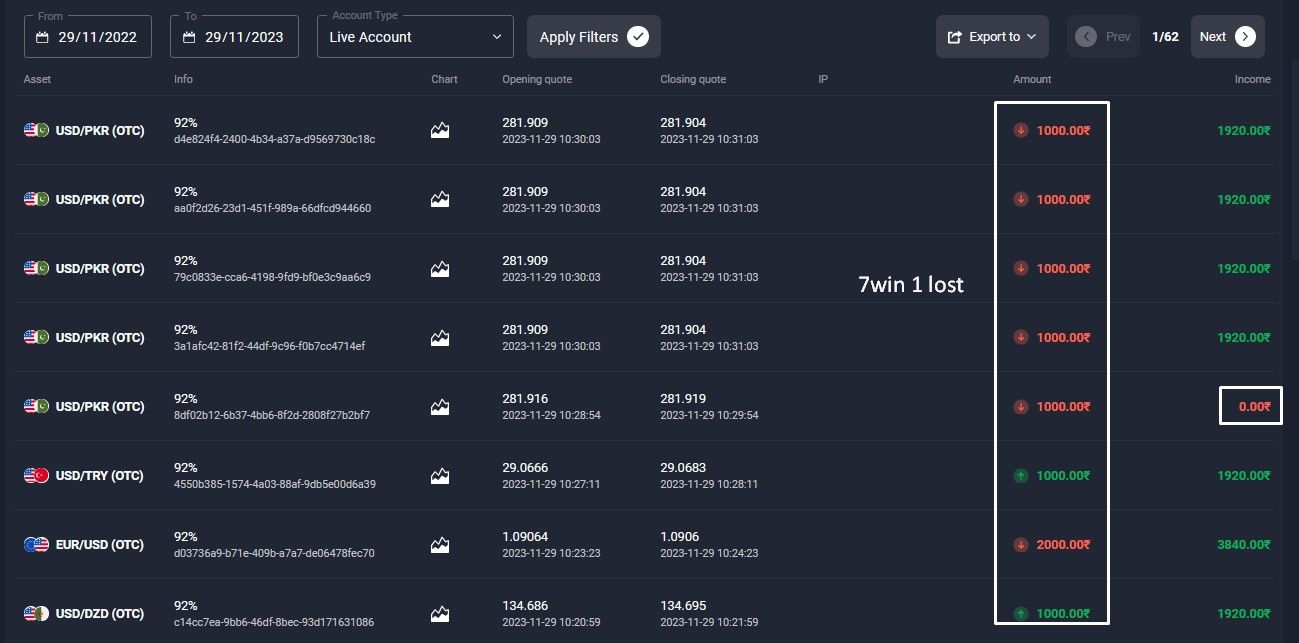Viewport: 1299px width, 643px height.
Task: Click the Next page arrow icon
Action: tap(1245, 37)
